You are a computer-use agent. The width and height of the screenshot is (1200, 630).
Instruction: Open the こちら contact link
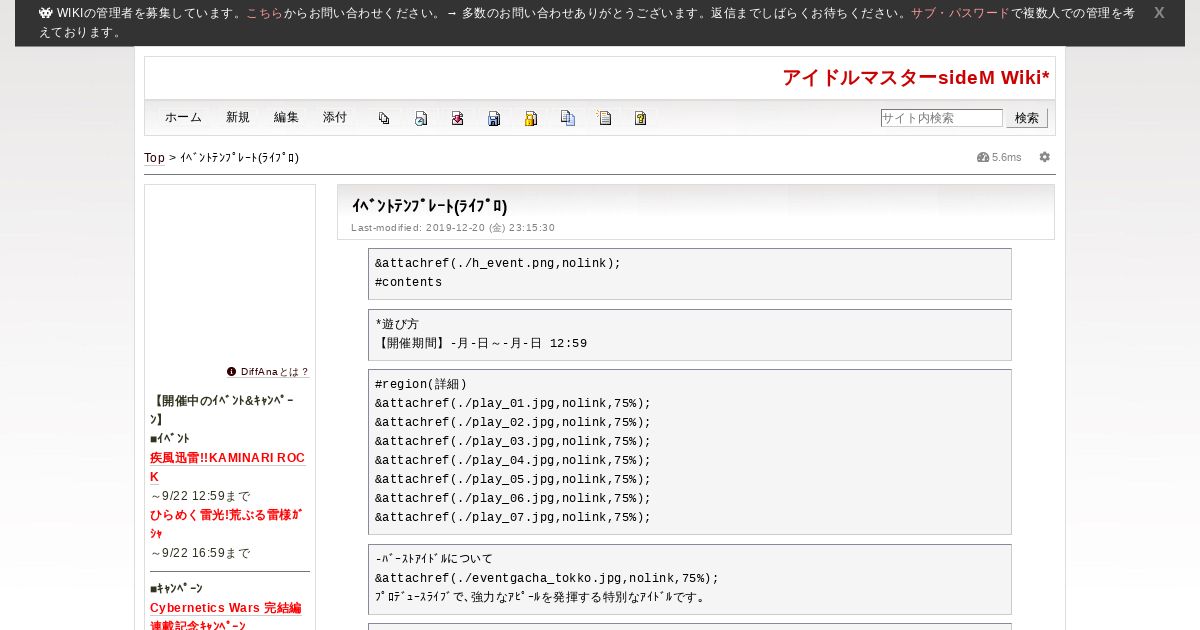pos(265,13)
